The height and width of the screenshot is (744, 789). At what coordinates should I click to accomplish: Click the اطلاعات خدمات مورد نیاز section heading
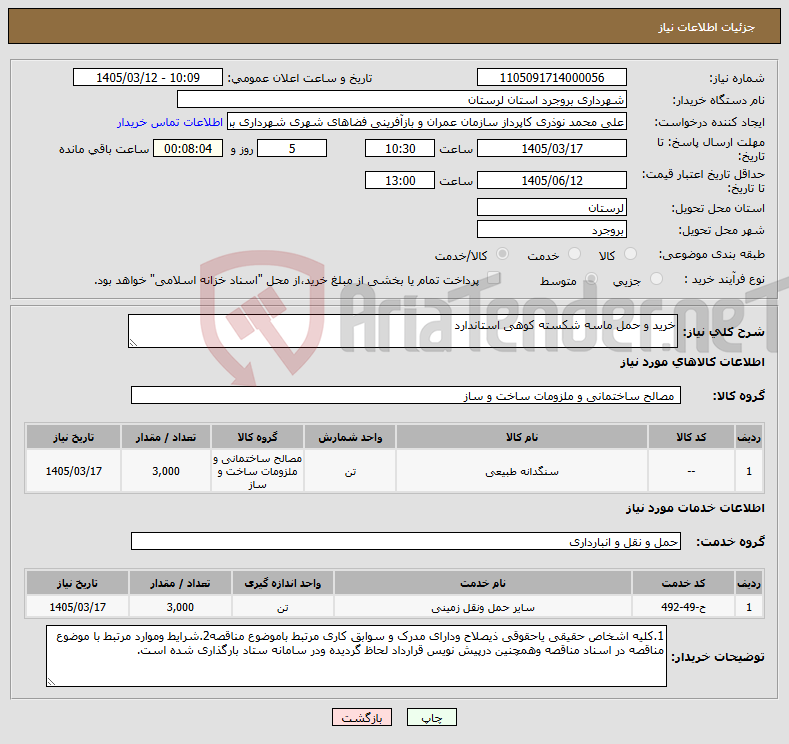(x=695, y=508)
